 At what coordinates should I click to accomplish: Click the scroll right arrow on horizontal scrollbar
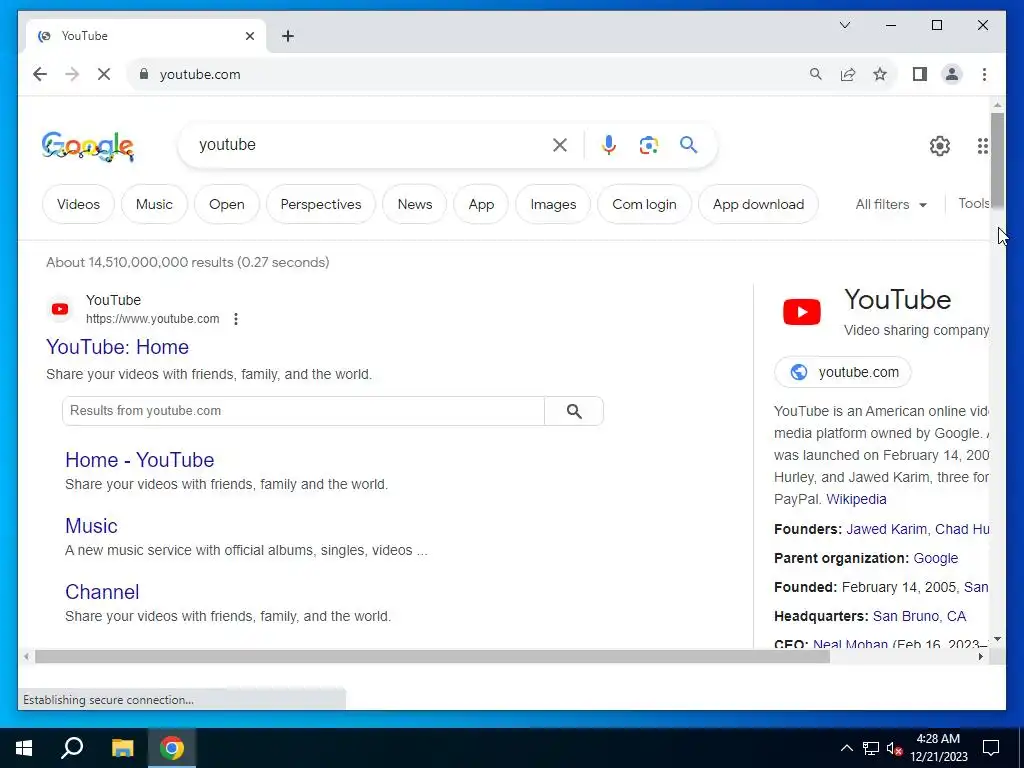point(980,656)
